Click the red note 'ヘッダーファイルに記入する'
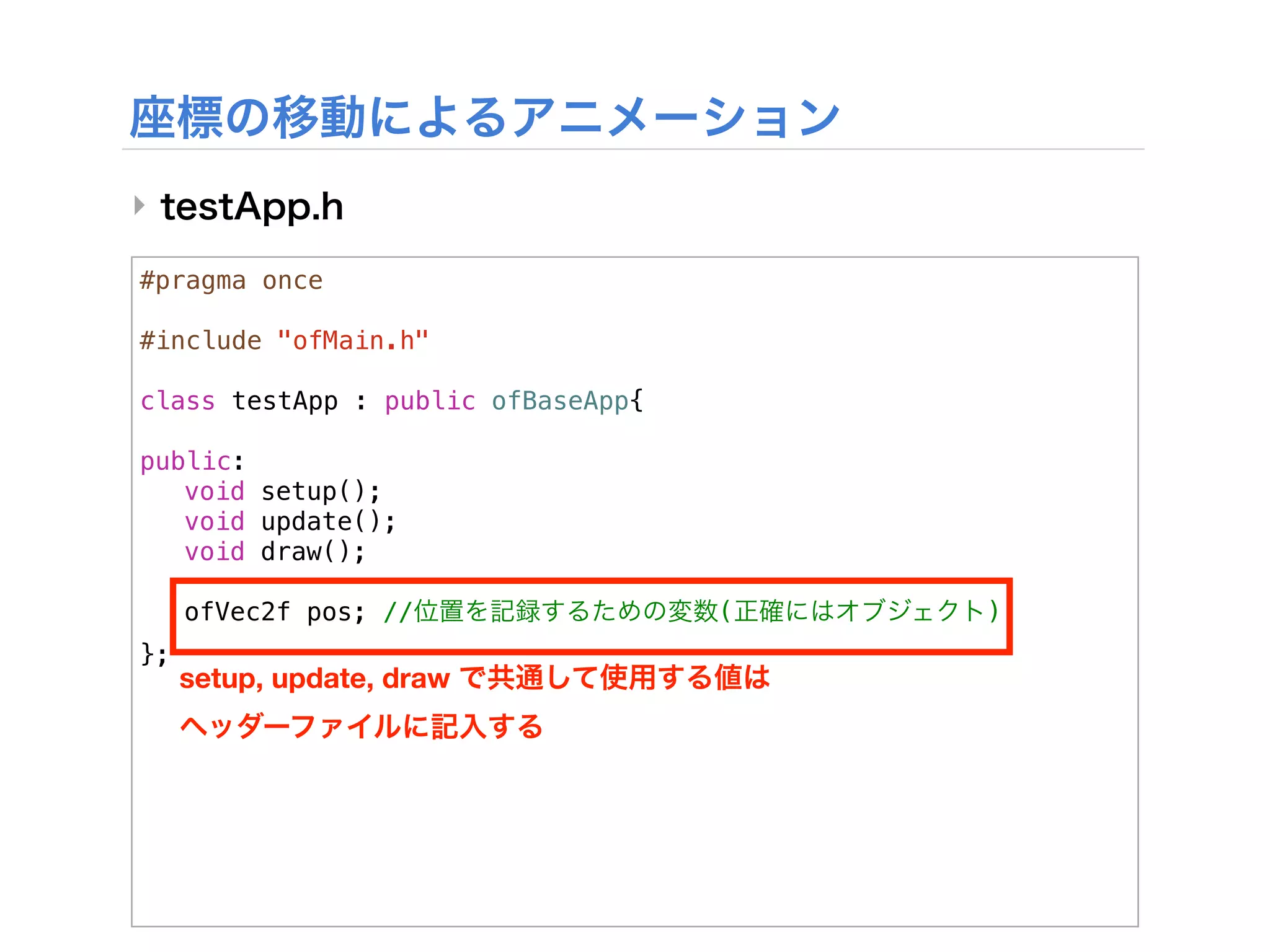 (362, 726)
